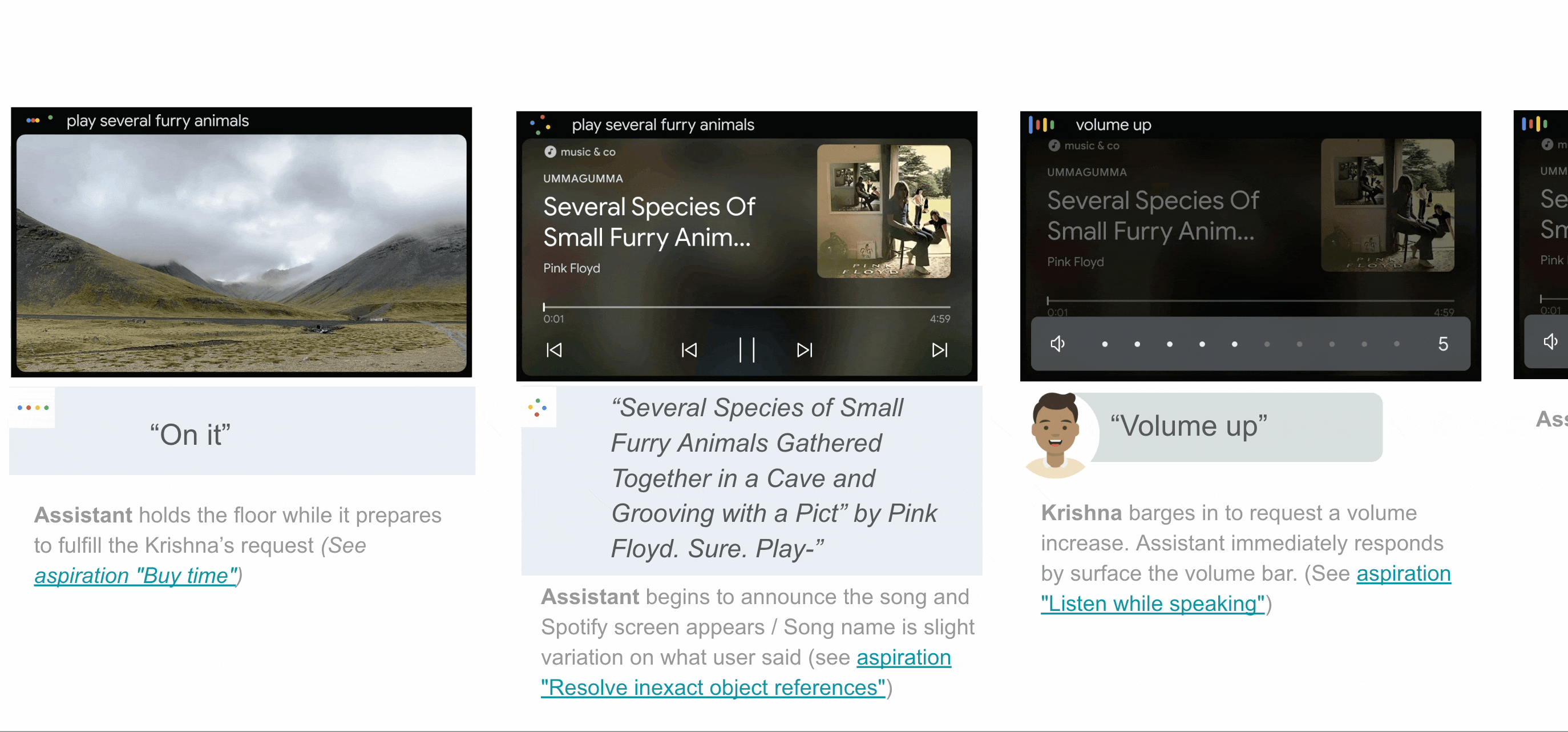Click the elapsed time "0:01" in the bright player
This screenshot has height=732, width=1568.
pos(553,319)
